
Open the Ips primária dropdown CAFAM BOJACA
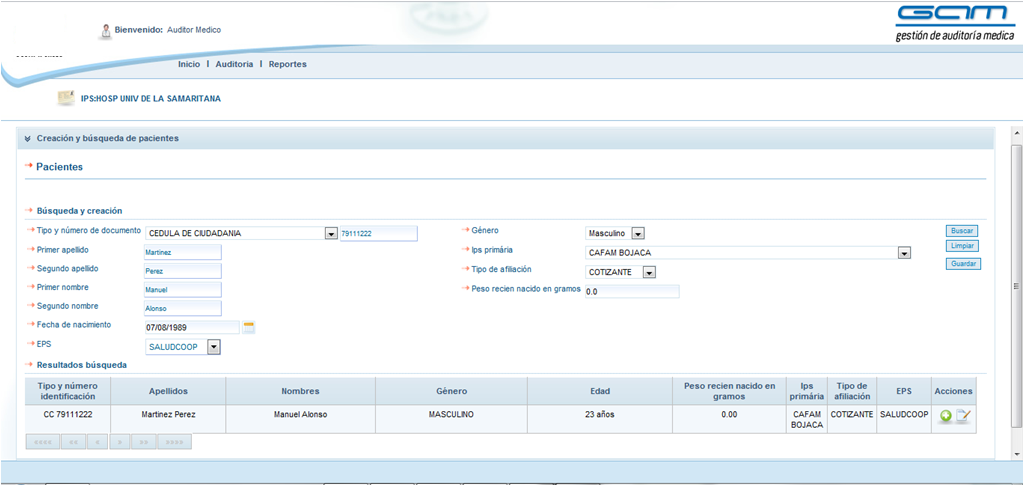coord(904,253)
